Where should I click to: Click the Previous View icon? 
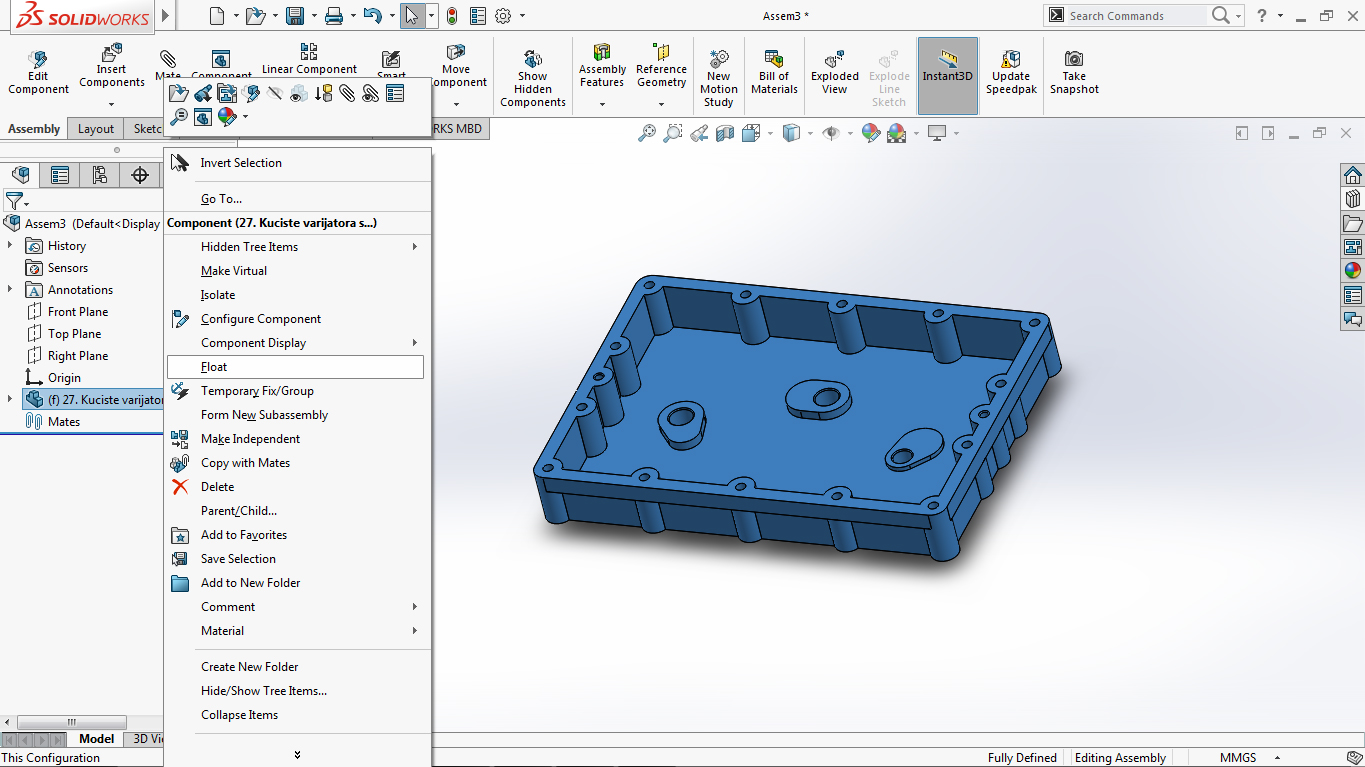coord(699,132)
